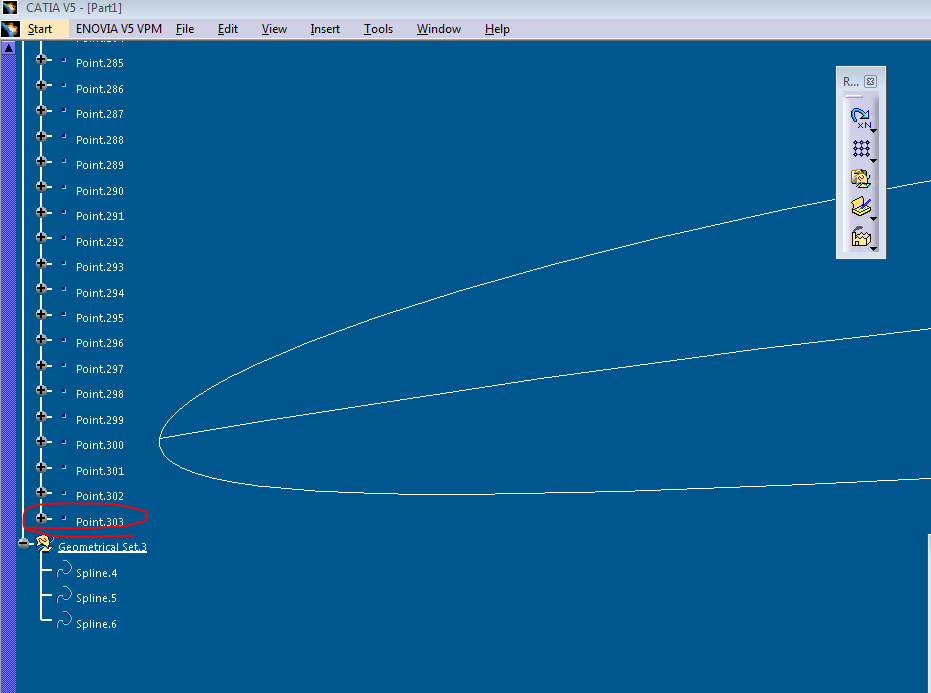This screenshot has height=693, width=931.
Task: Click the blue points grid pattern icon
Action: [x=860, y=149]
